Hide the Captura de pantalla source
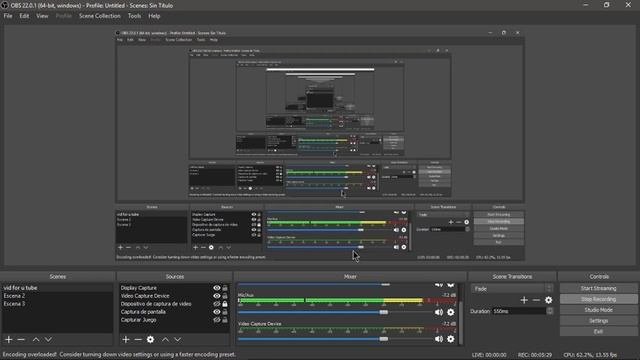This screenshot has height=360, width=640. 216,312
